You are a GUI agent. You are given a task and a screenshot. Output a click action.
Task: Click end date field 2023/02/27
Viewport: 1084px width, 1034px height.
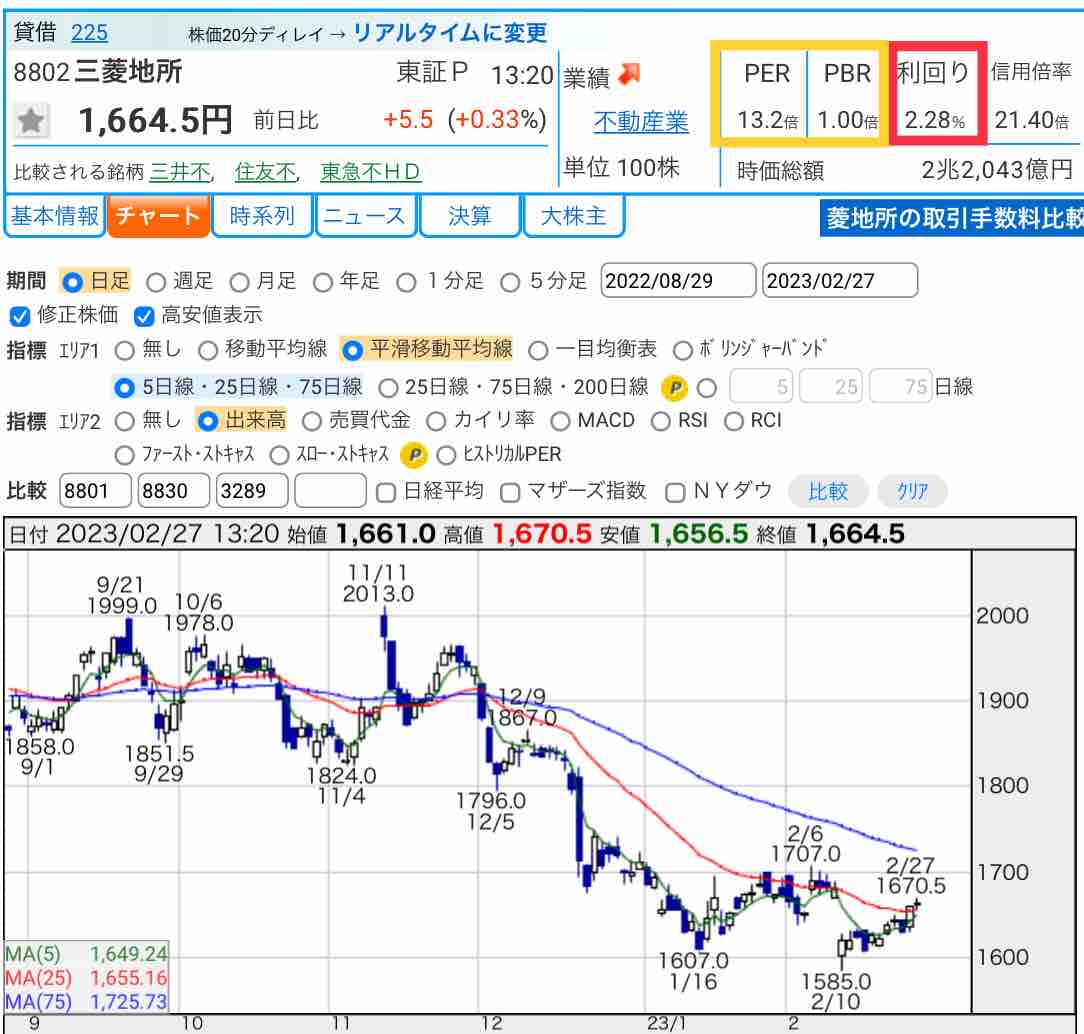pos(840,281)
